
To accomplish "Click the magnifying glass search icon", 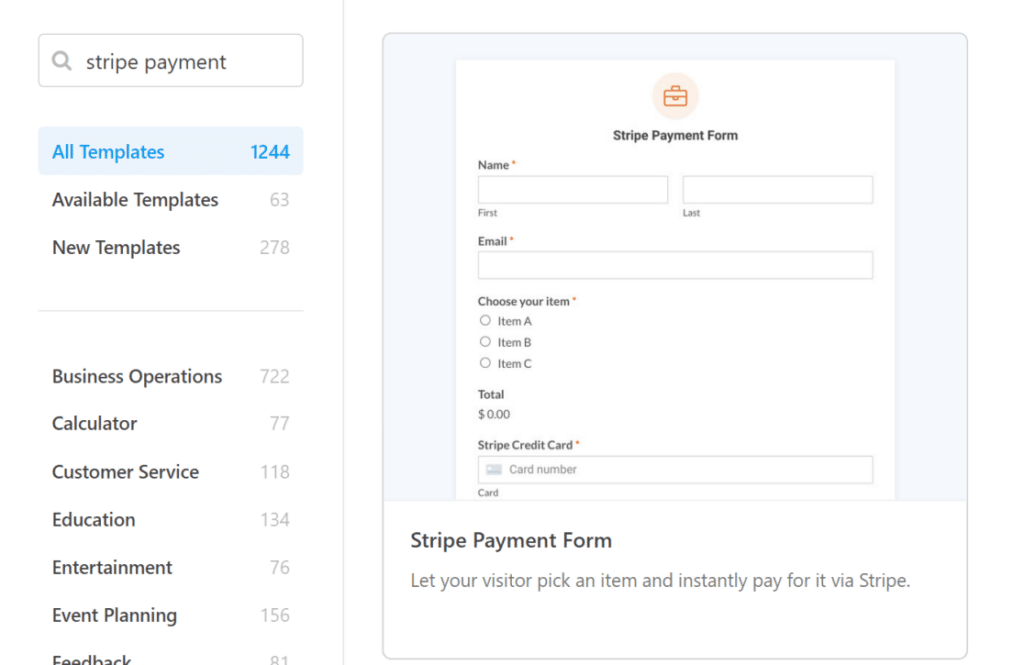I will click(62, 60).
